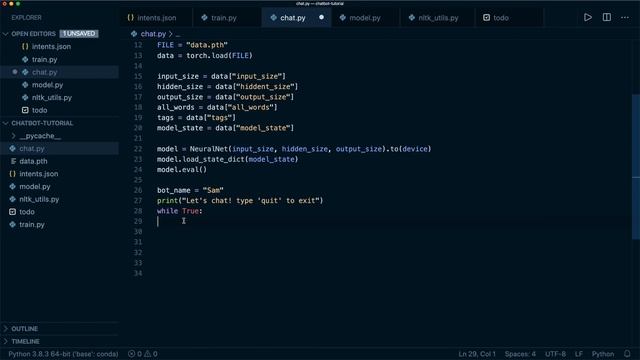Place cursor on line 28 'while True:'
The image size is (640, 360).
click(180, 211)
